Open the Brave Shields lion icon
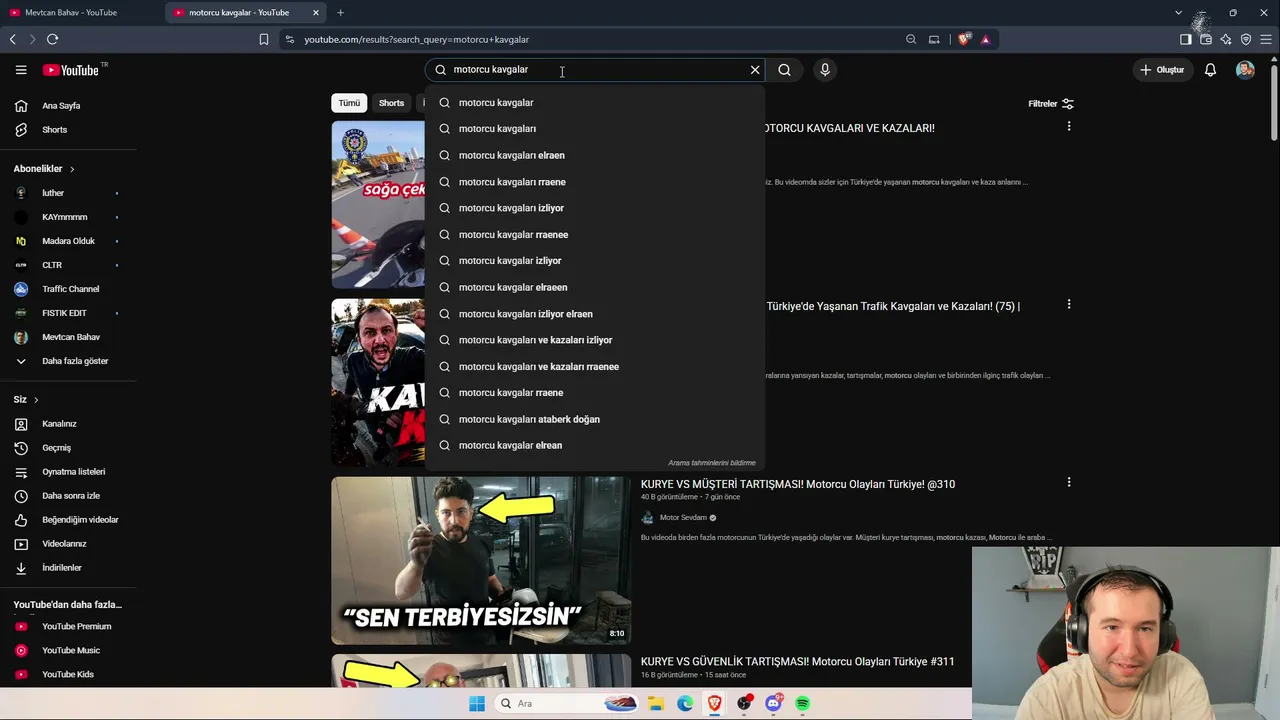 (x=964, y=39)
